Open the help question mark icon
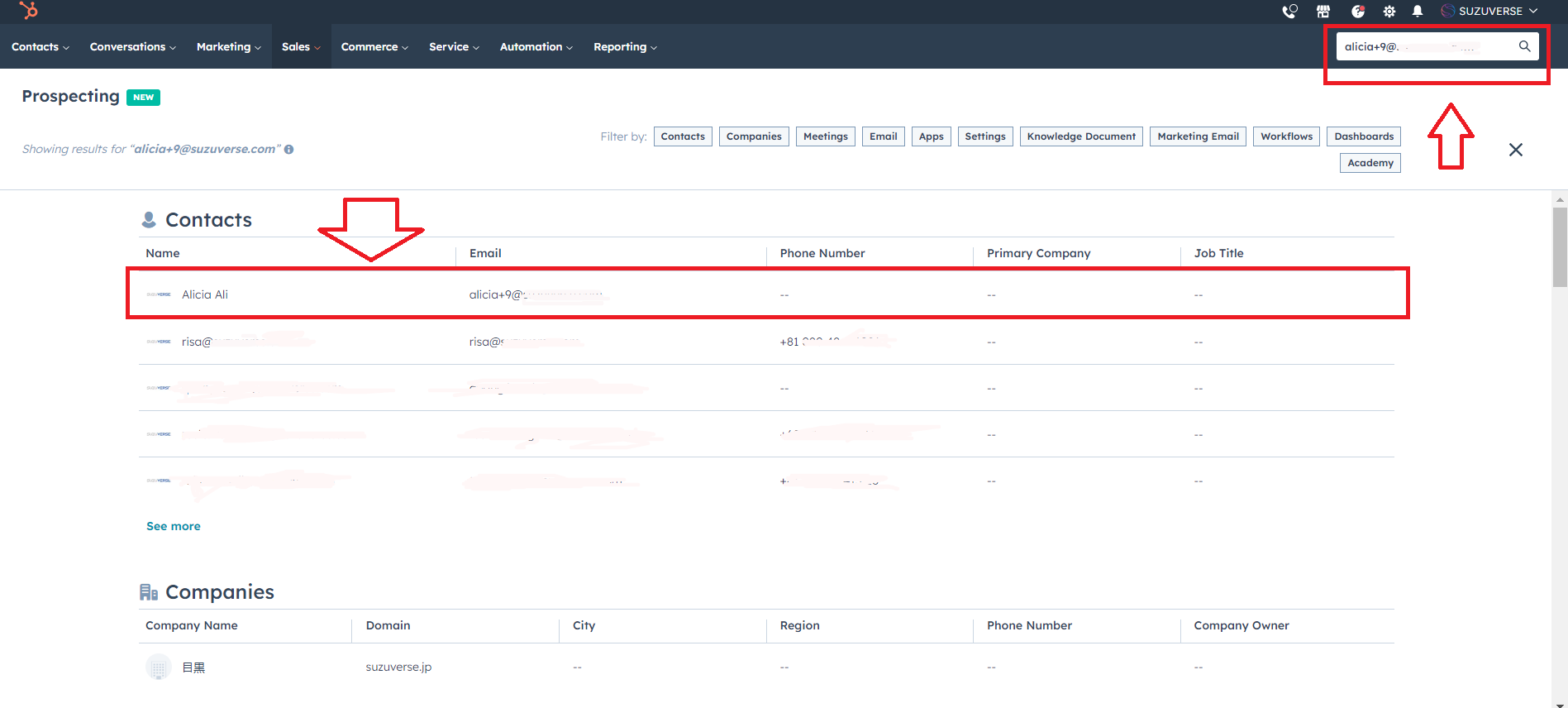The width and height of the screenshot is (1568, 708). (1357, 12)
